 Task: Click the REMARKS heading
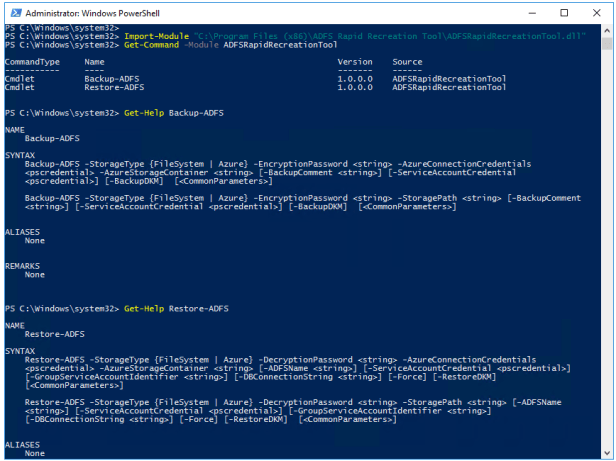click(22, 266)
